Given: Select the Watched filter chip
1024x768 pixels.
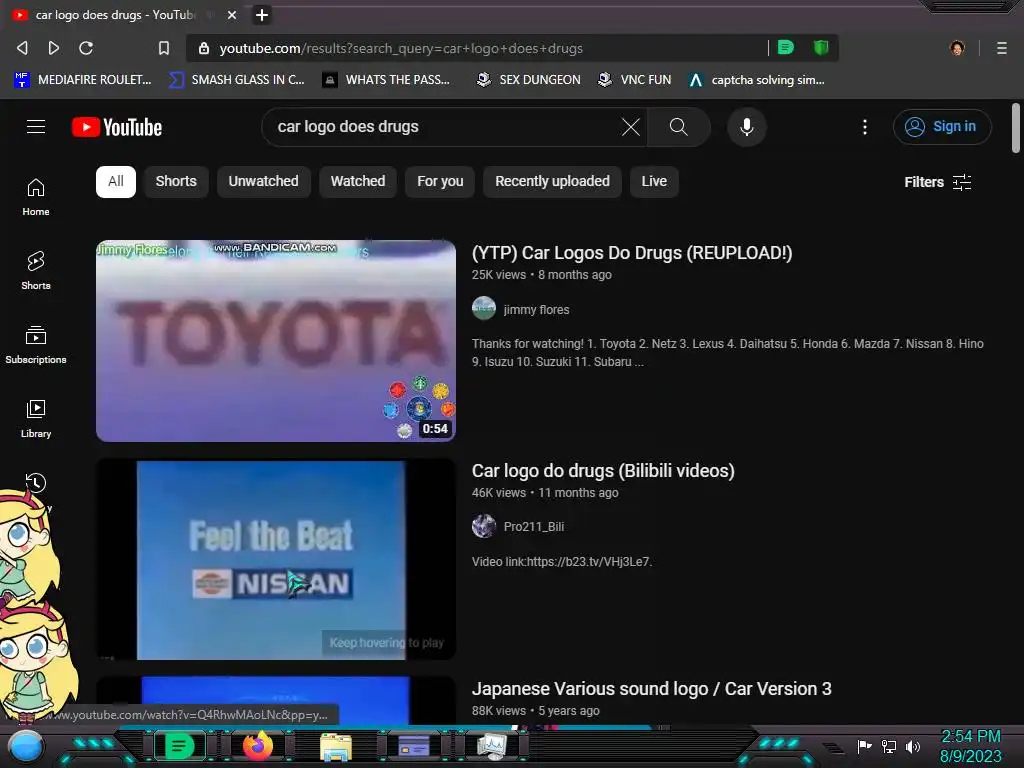Looking at the screenshot, I should pyautogui.click(x=358, y=182).
